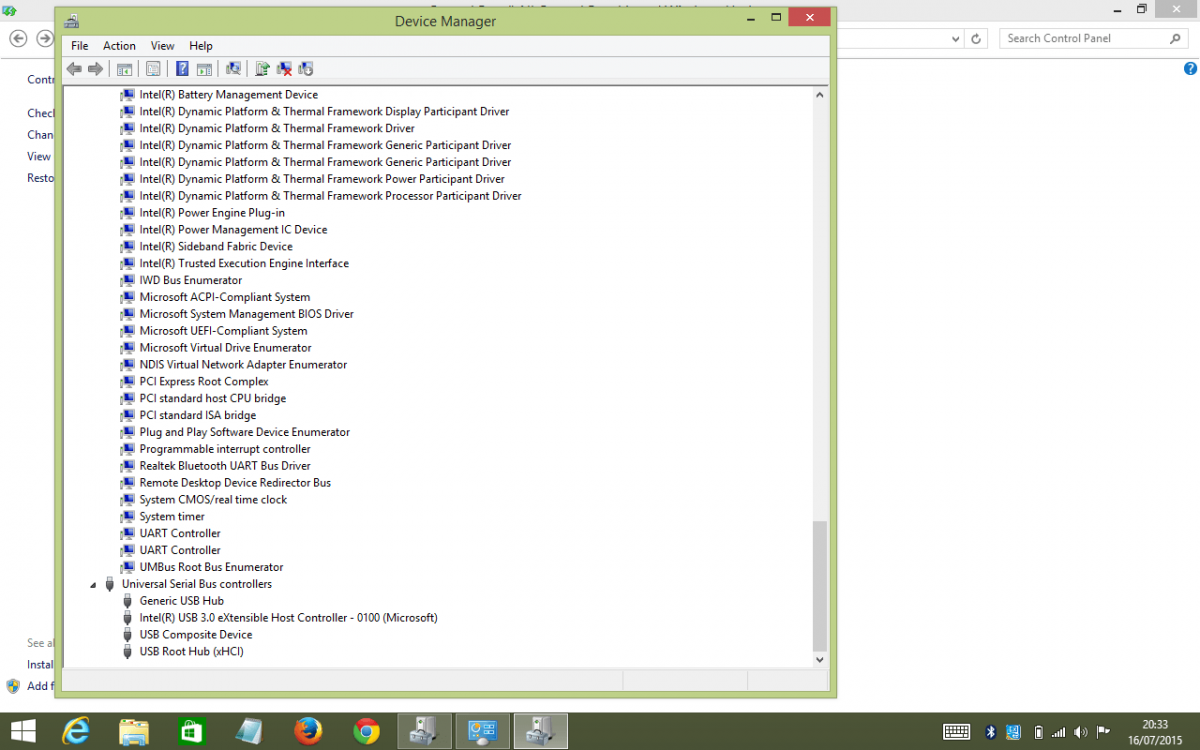Screen dimensions: 1200x750
Task: Click the Forward arrow in Device Manager toolbar
Action: tap(96, 69)
